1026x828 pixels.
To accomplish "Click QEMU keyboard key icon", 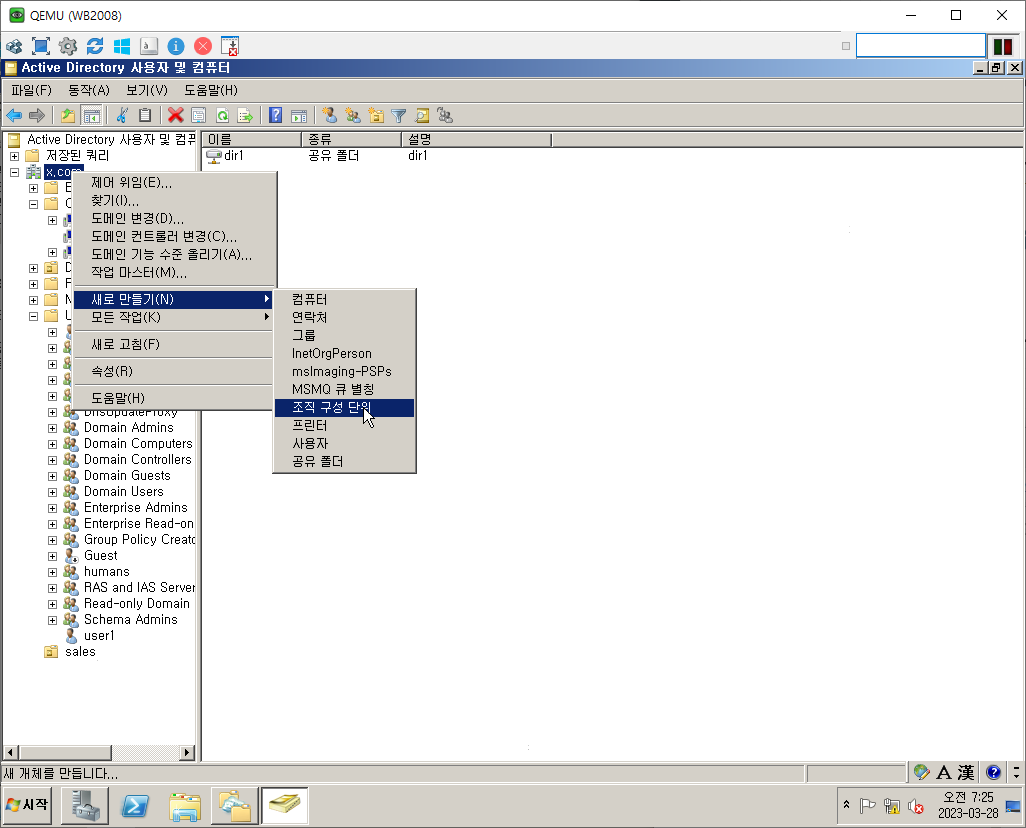I will coord(149,46).
